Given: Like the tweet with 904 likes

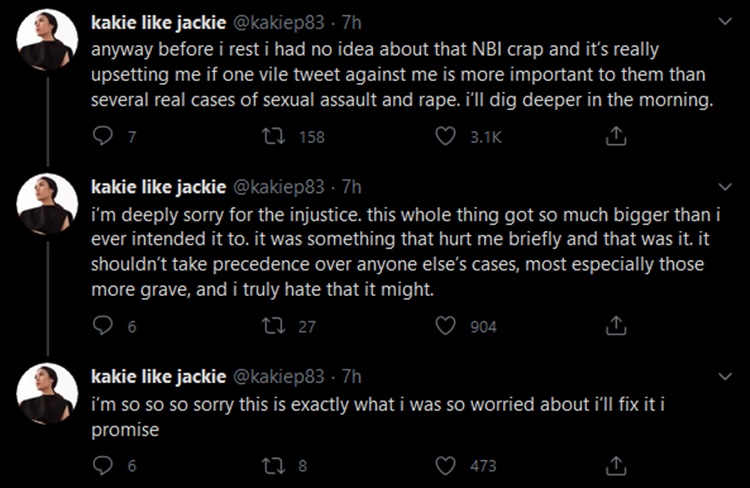Looking at the screenshot, I should tap(445, 326).
